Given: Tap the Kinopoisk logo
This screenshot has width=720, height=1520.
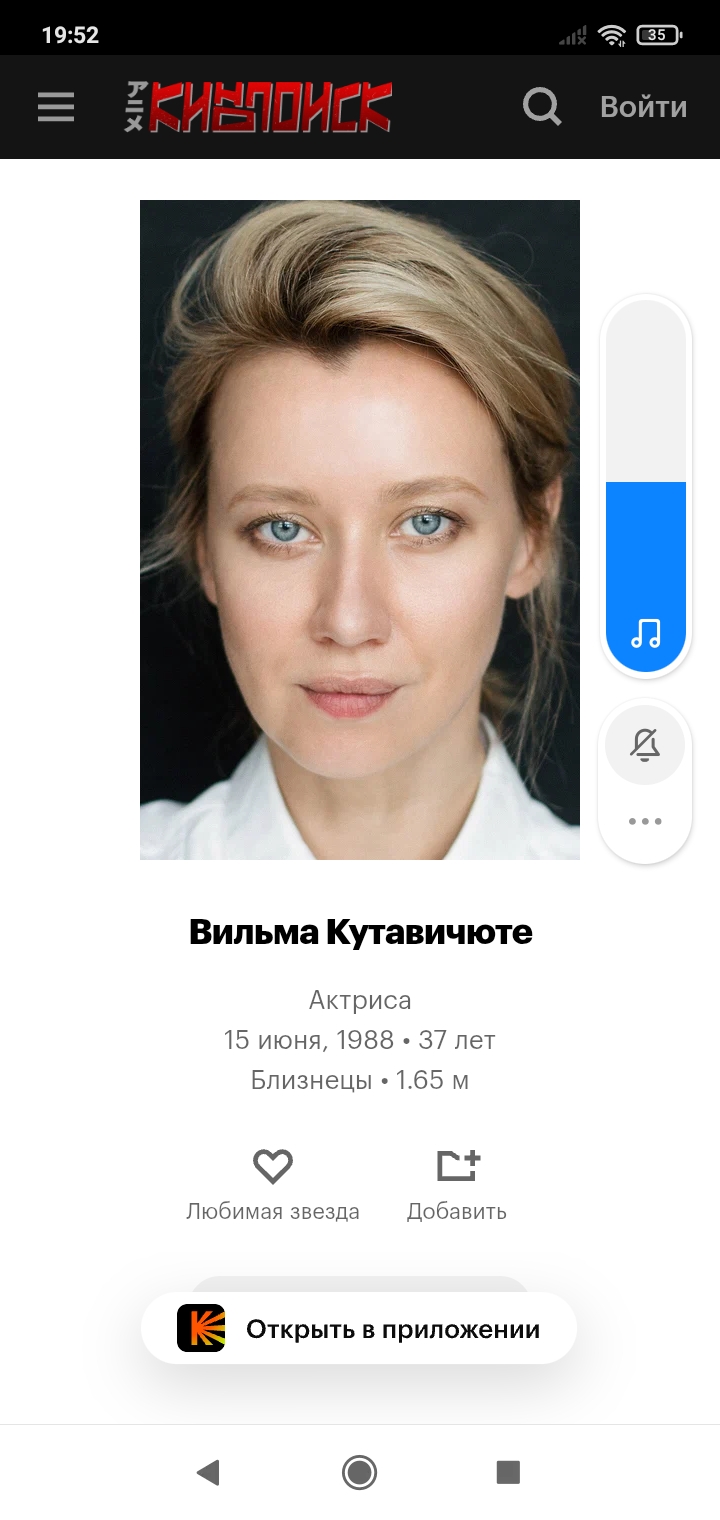Looking at the screenshot, I should coord(258,107).
